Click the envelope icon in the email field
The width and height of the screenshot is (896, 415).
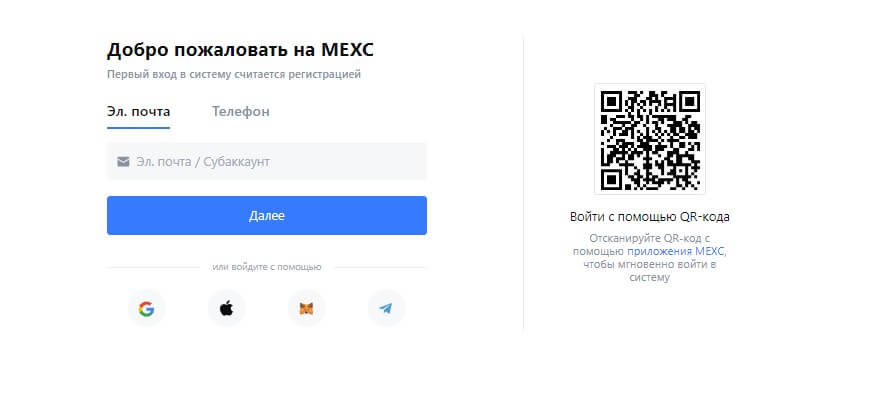pyautogui.click(x=123, y=162)
